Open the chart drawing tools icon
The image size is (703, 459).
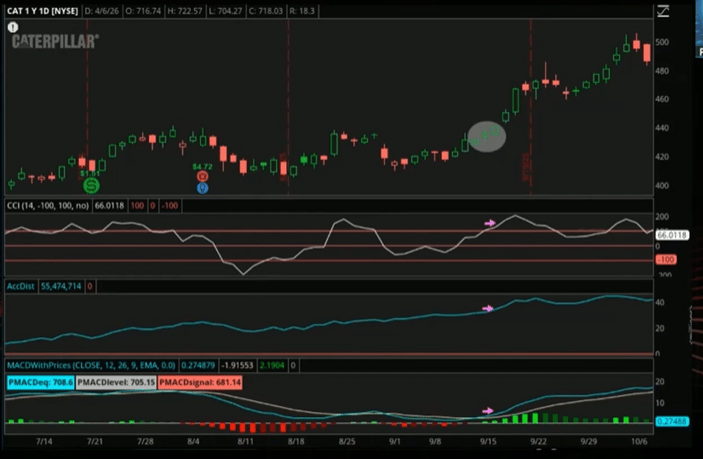pos(663,11)
